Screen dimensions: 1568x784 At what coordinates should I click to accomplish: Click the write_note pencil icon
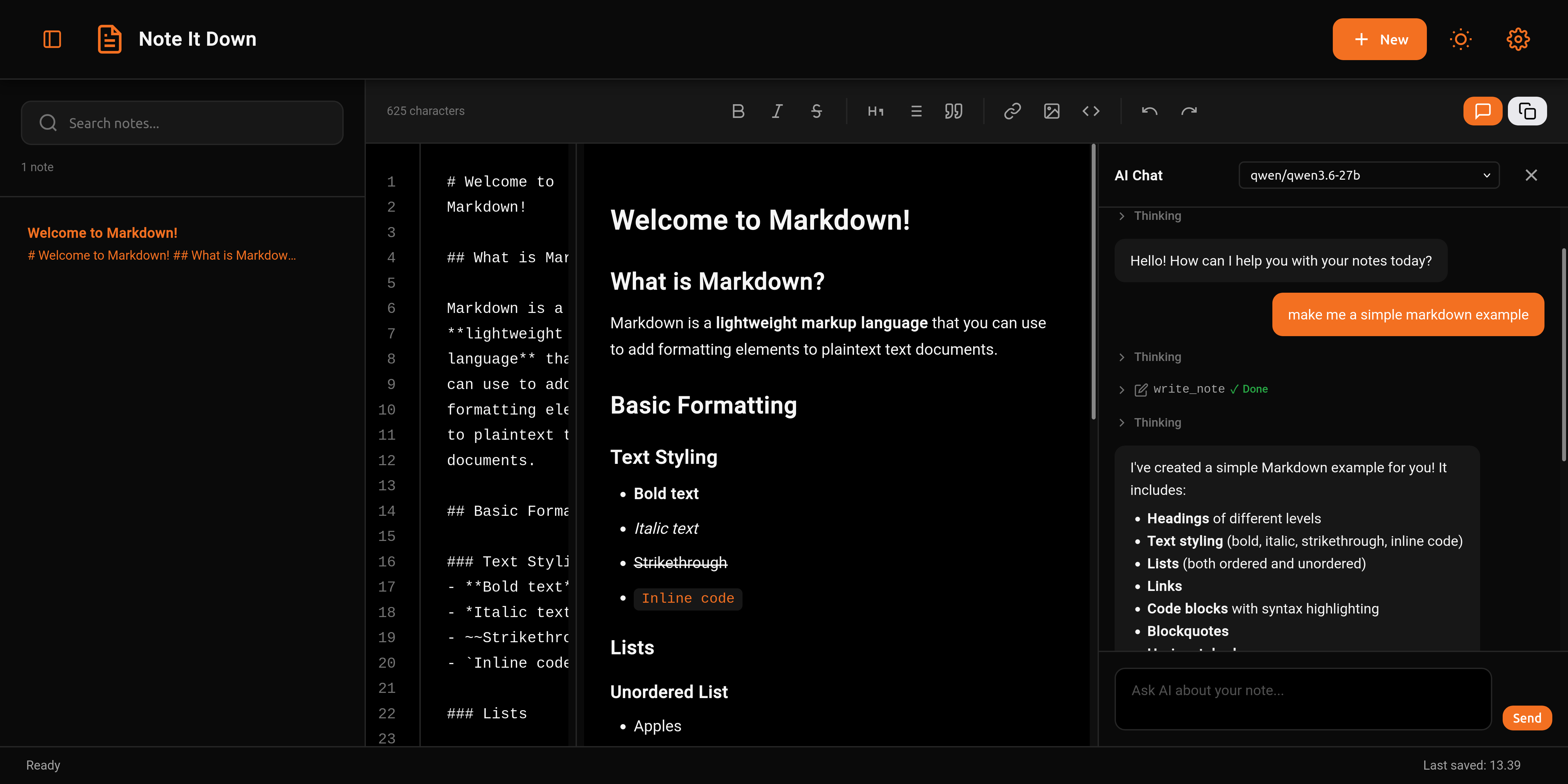pyautogui.click(x=1141, y=390)
